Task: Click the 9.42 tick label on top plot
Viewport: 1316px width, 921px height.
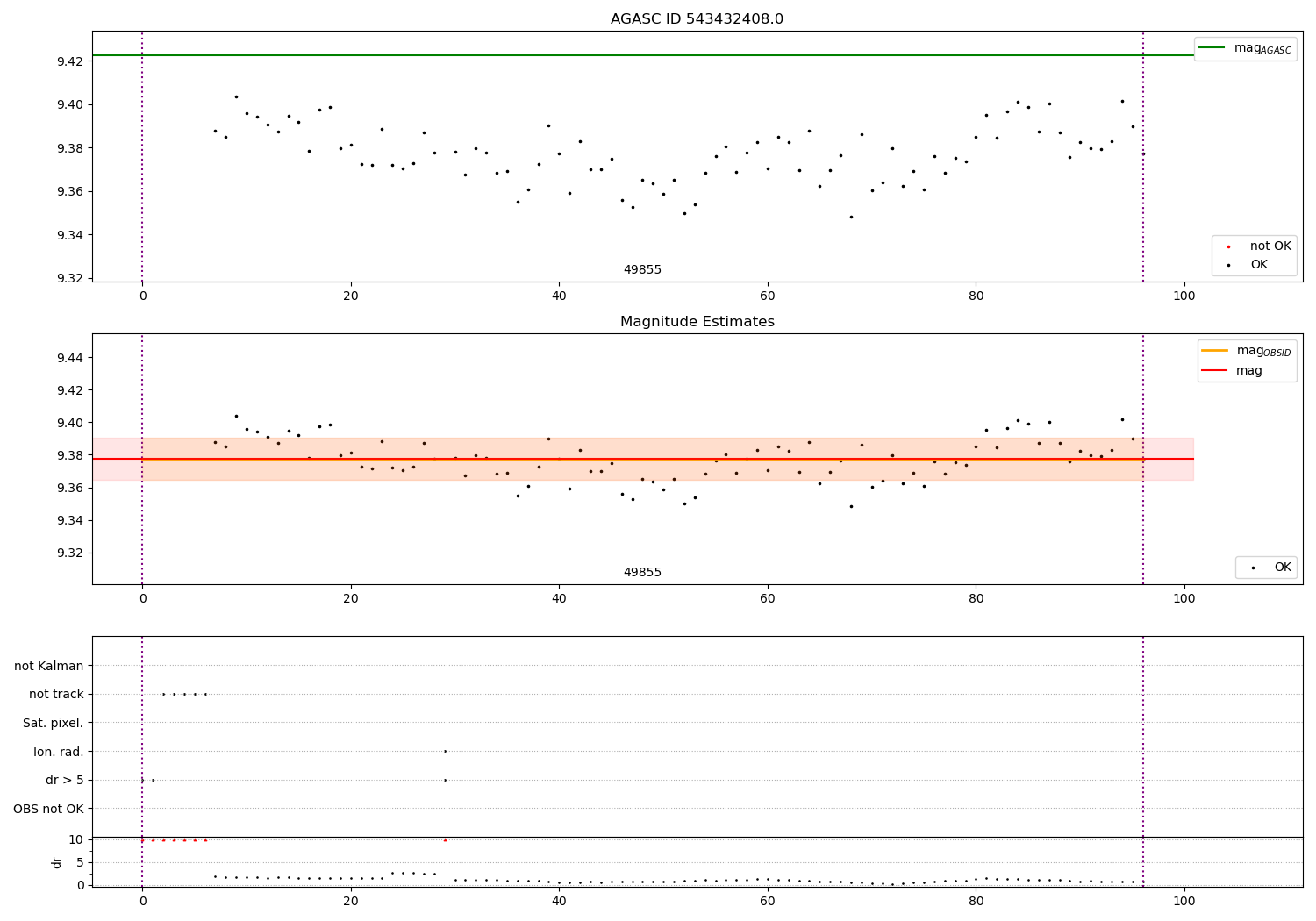Action: point(71,61)
